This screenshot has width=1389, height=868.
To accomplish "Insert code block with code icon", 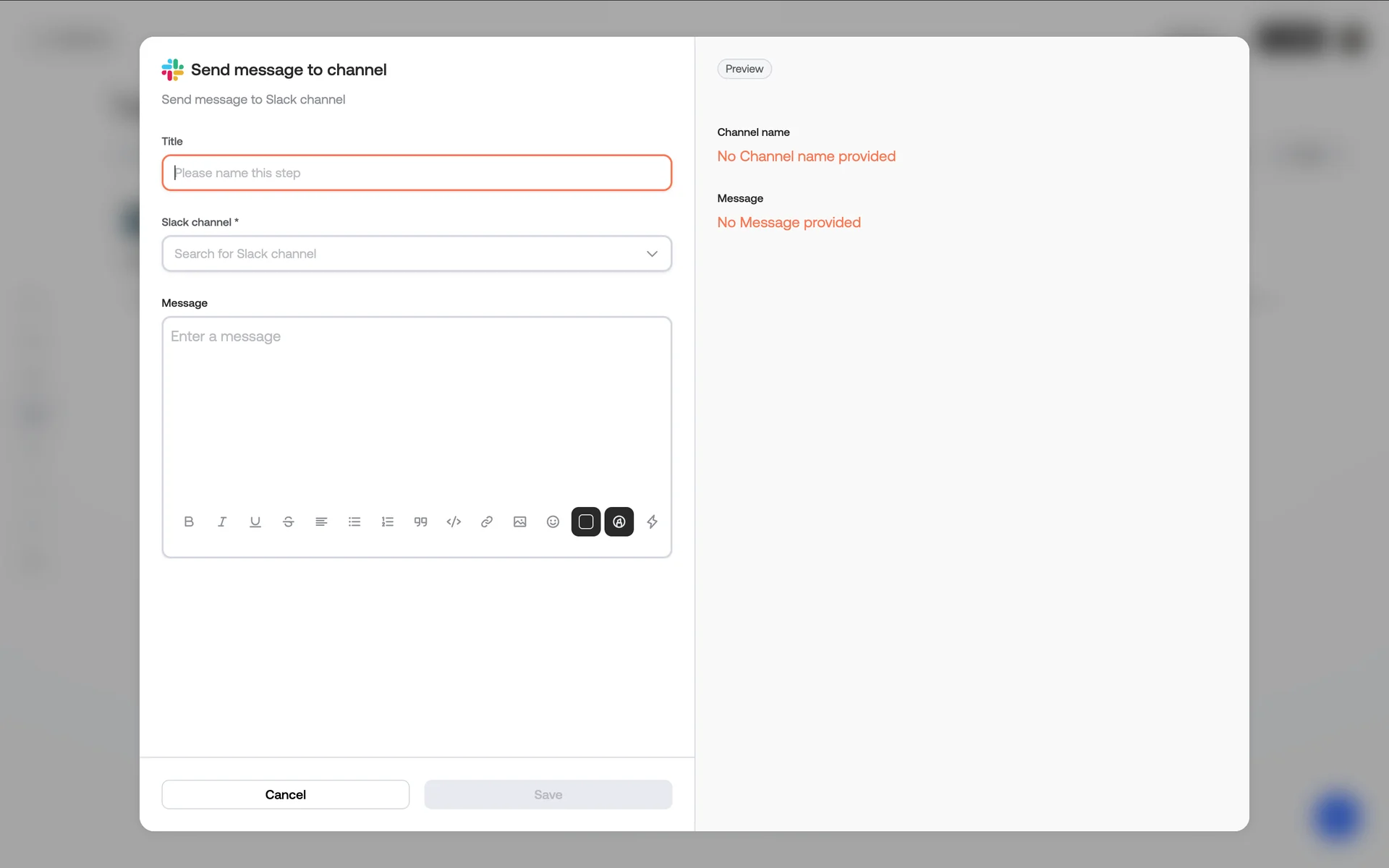I will coord(454,522).
